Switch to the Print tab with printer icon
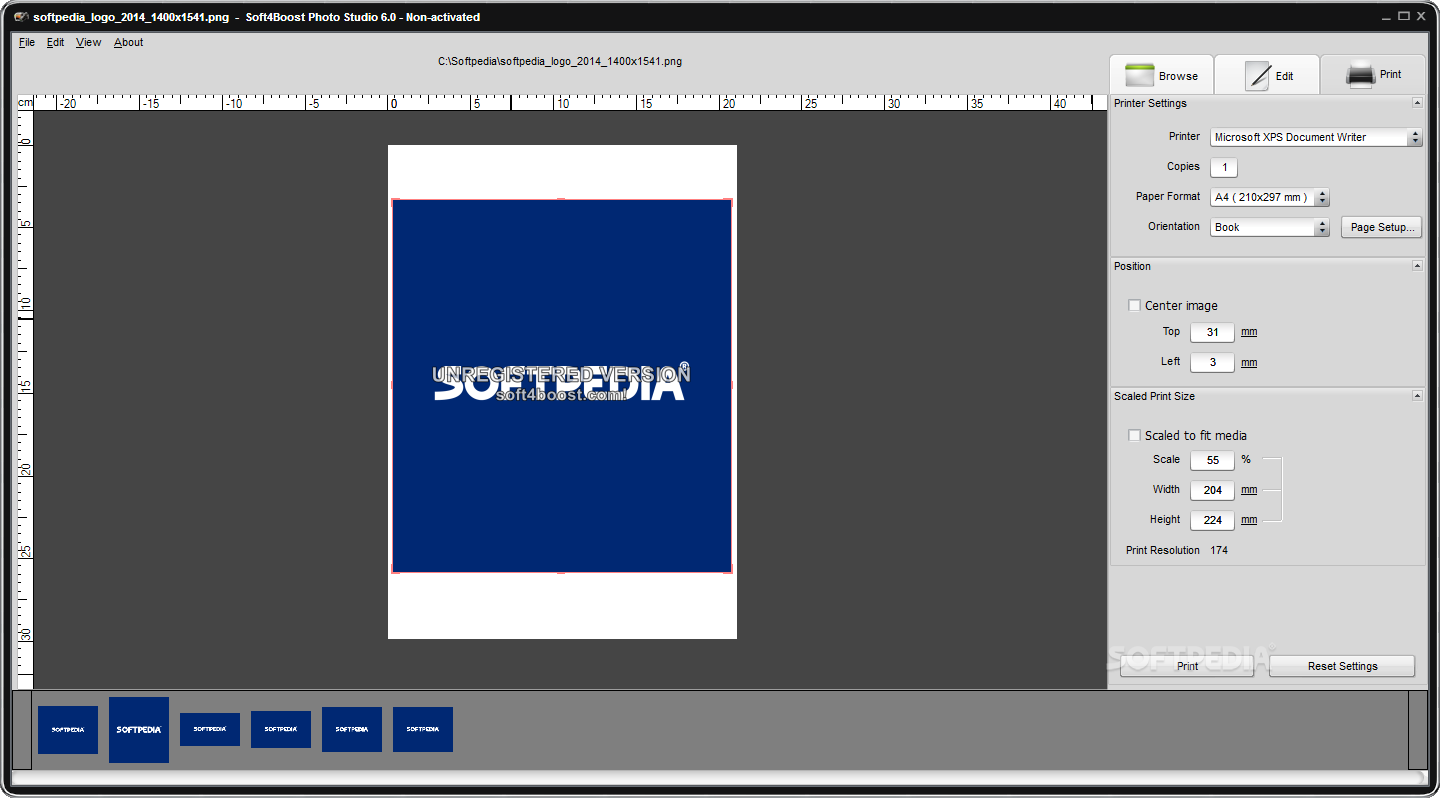Image resolution: width=1440 pixels, height=798 pixels. (x=1373, y=75)
